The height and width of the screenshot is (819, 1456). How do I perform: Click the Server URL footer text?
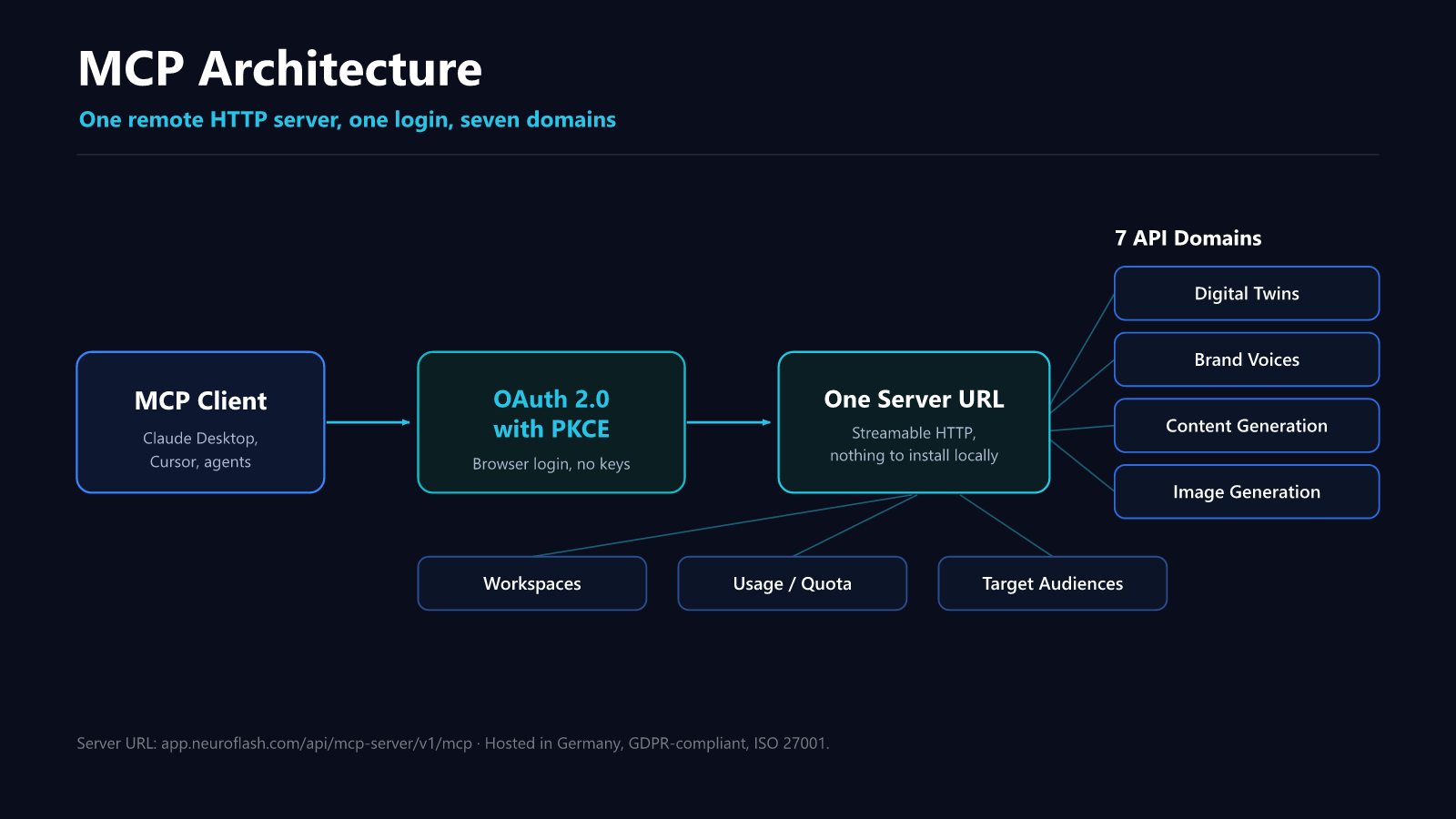click(453, 743)
